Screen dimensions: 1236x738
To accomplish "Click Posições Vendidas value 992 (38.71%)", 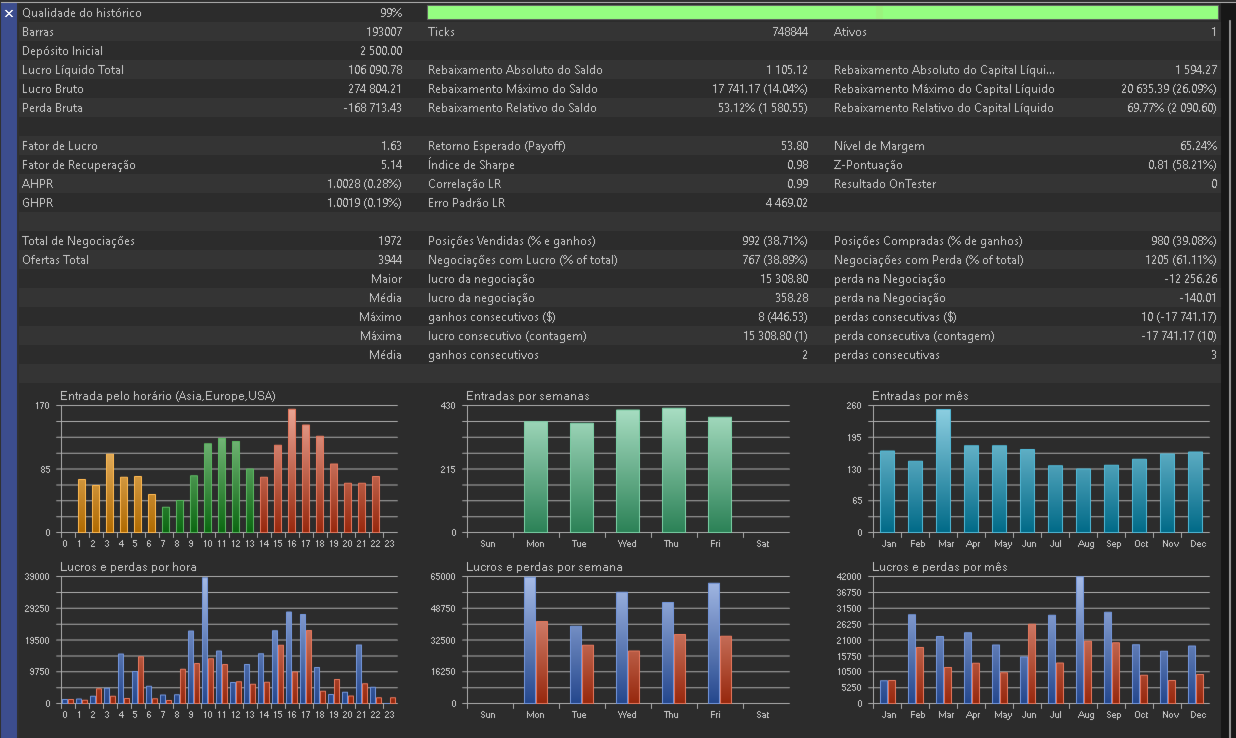I will tap(775, 241).
